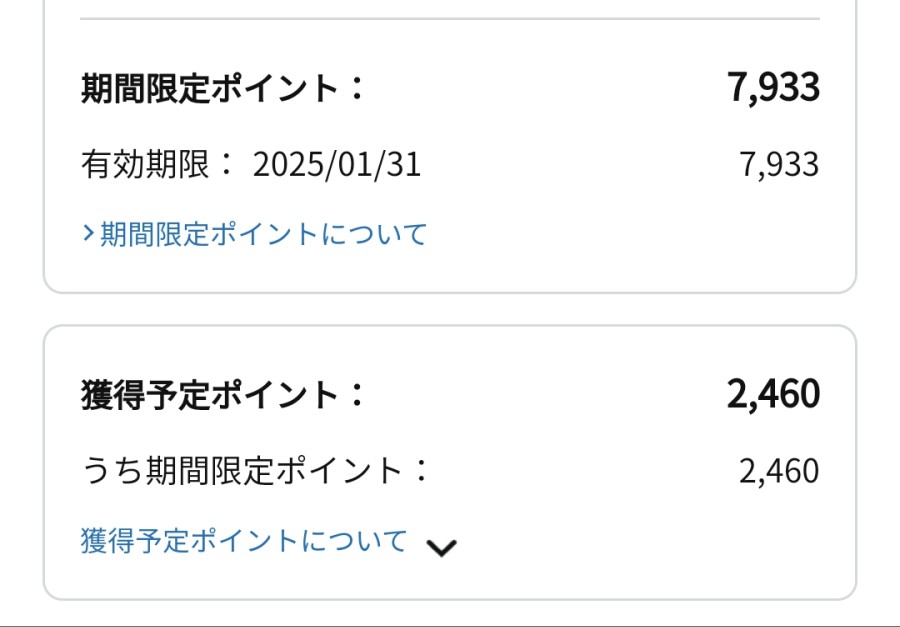The image size is (900, 627).
Task: Click the bold 7,933 limited points total
Action: pos(774,88)
